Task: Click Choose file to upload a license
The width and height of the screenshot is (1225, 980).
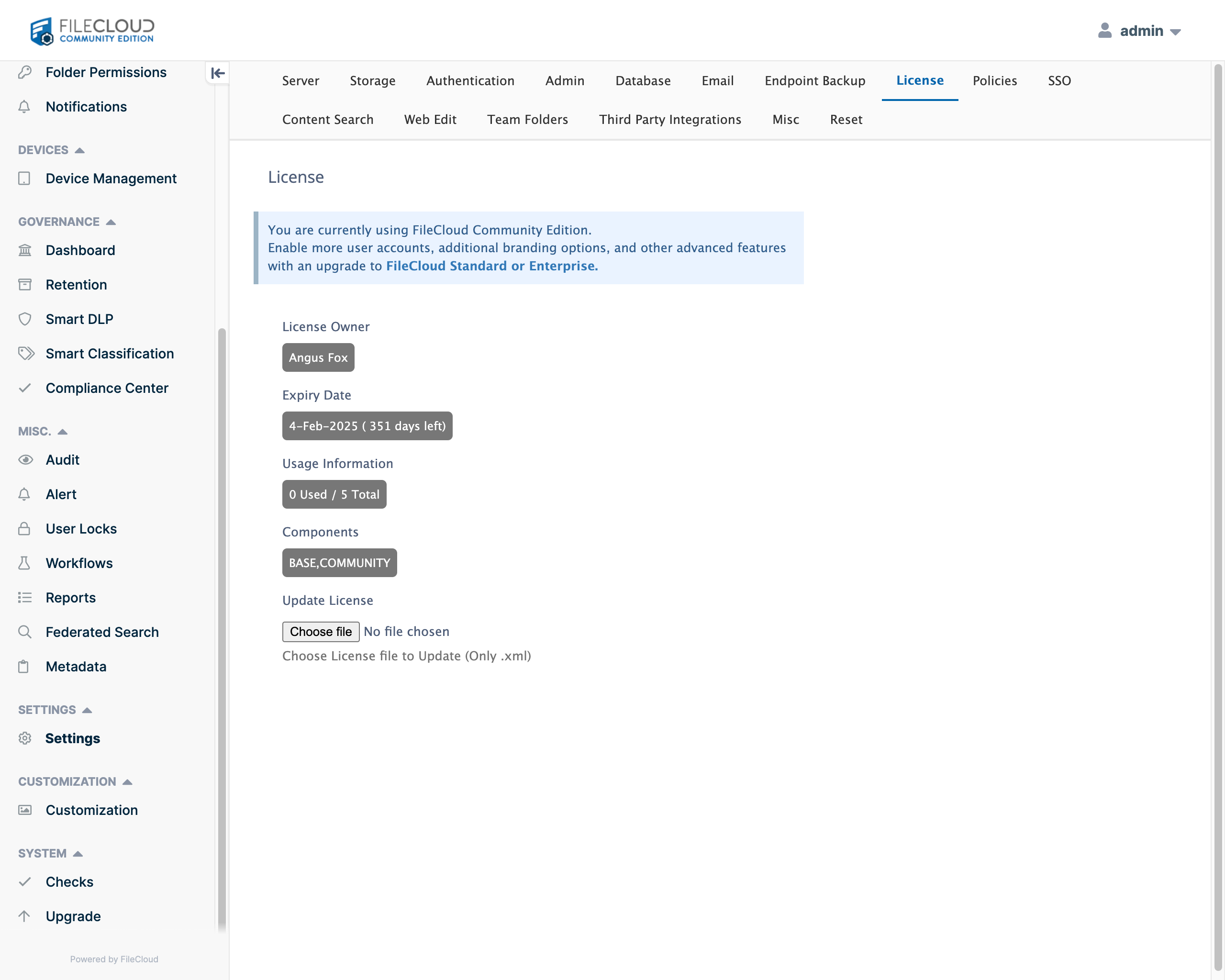Action: 321,631
